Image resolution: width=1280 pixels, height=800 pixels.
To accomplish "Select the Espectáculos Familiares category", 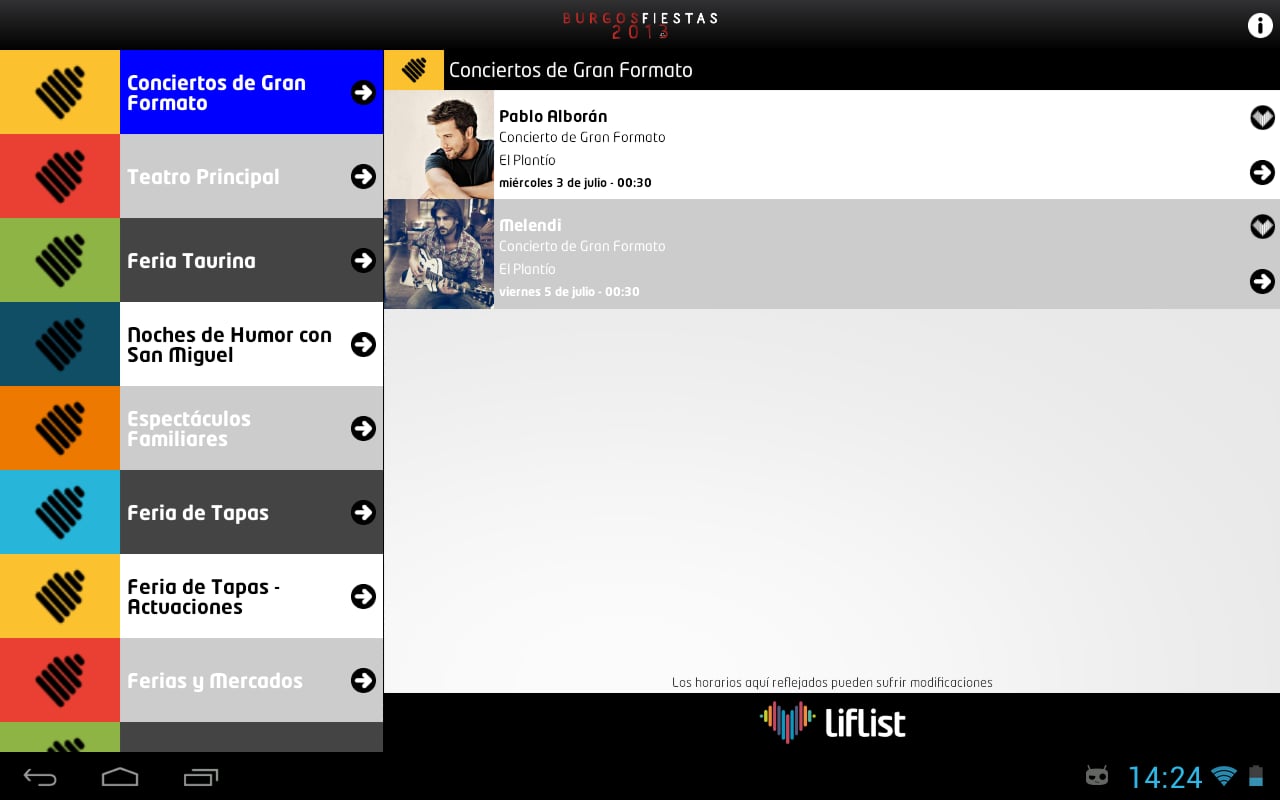I will [x=192, y=428].
